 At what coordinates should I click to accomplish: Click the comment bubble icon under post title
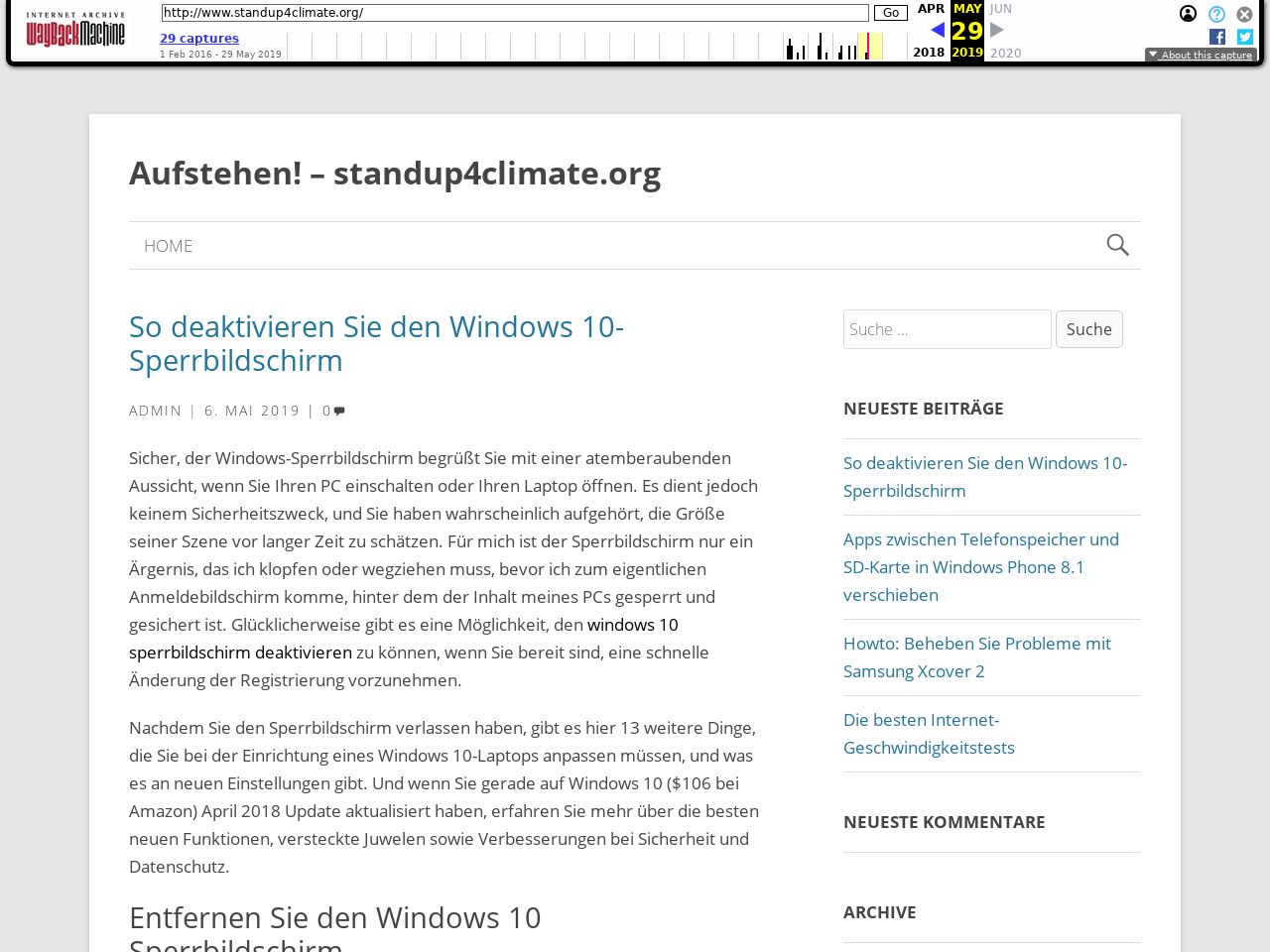coord(339,411)
